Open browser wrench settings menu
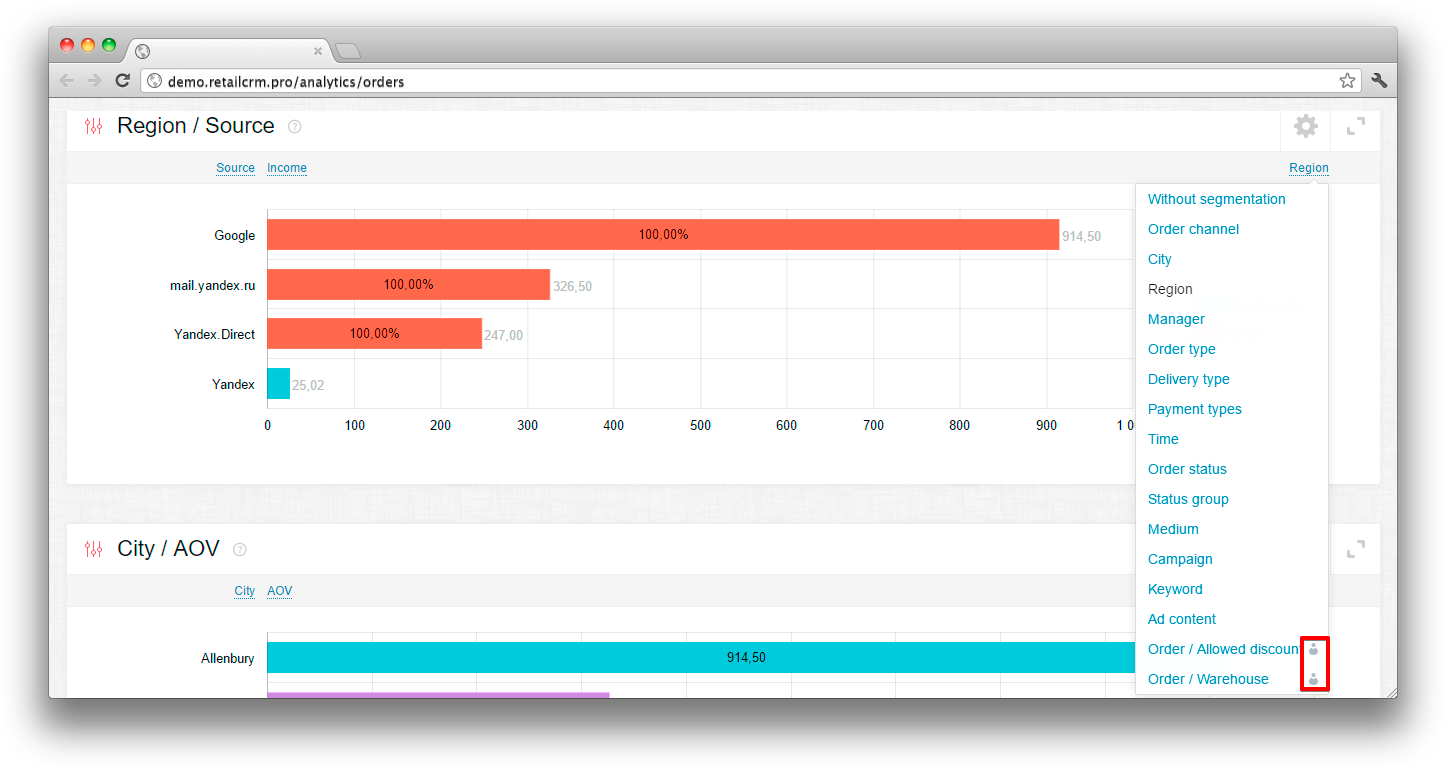 point(1379,81)
